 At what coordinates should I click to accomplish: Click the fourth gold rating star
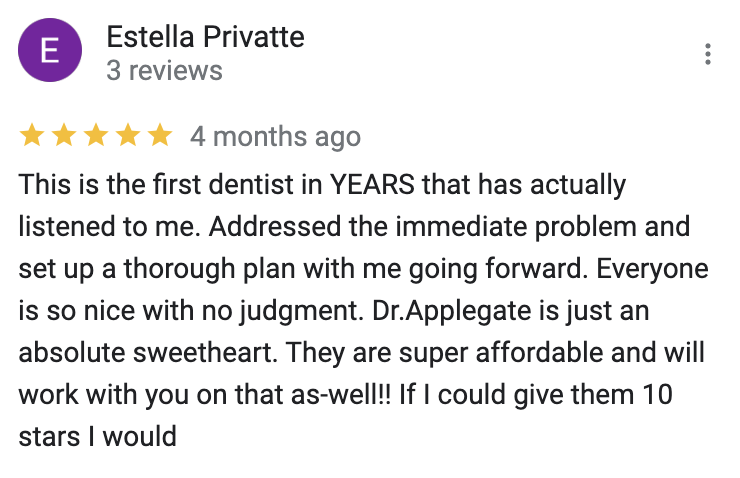pyautogui.click(x=127, y=136)
